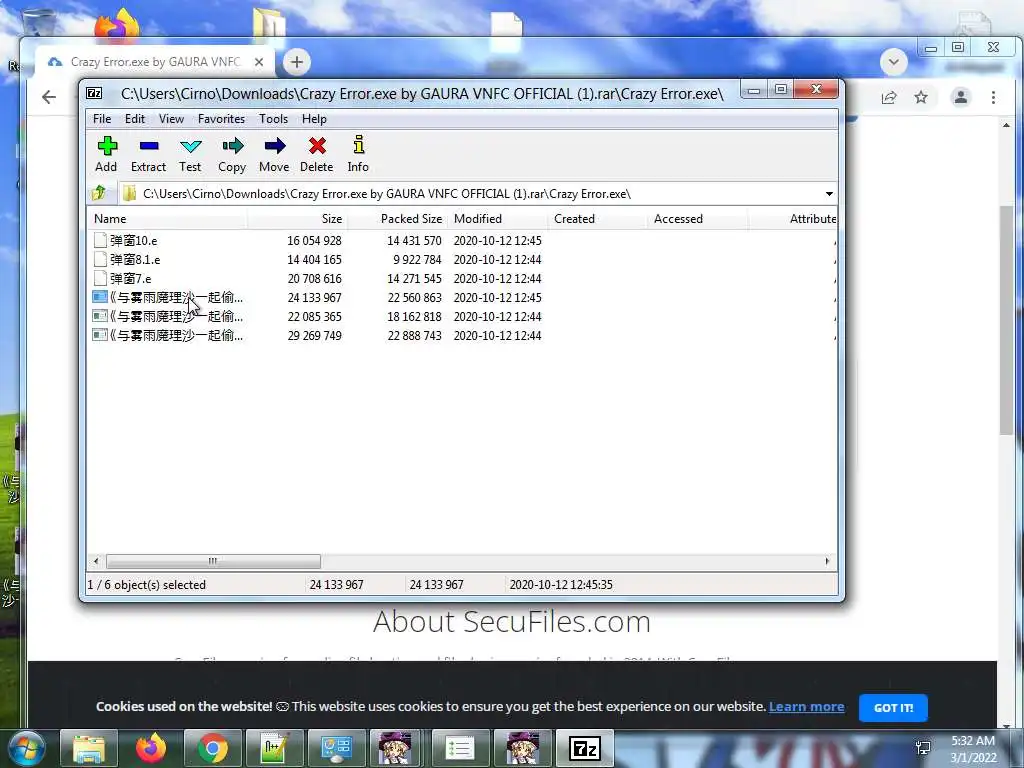Open the browser profile icon

(x=961, y=97)
